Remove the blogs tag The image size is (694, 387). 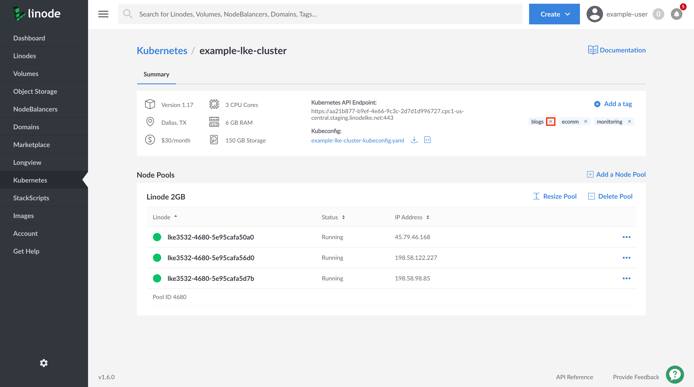coord(551,121)
